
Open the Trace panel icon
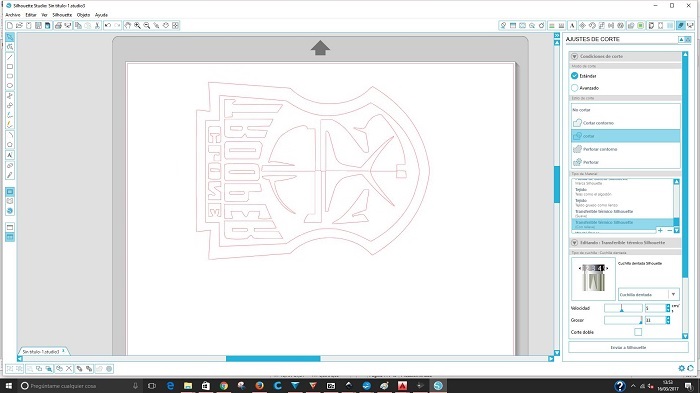point(641,25)
